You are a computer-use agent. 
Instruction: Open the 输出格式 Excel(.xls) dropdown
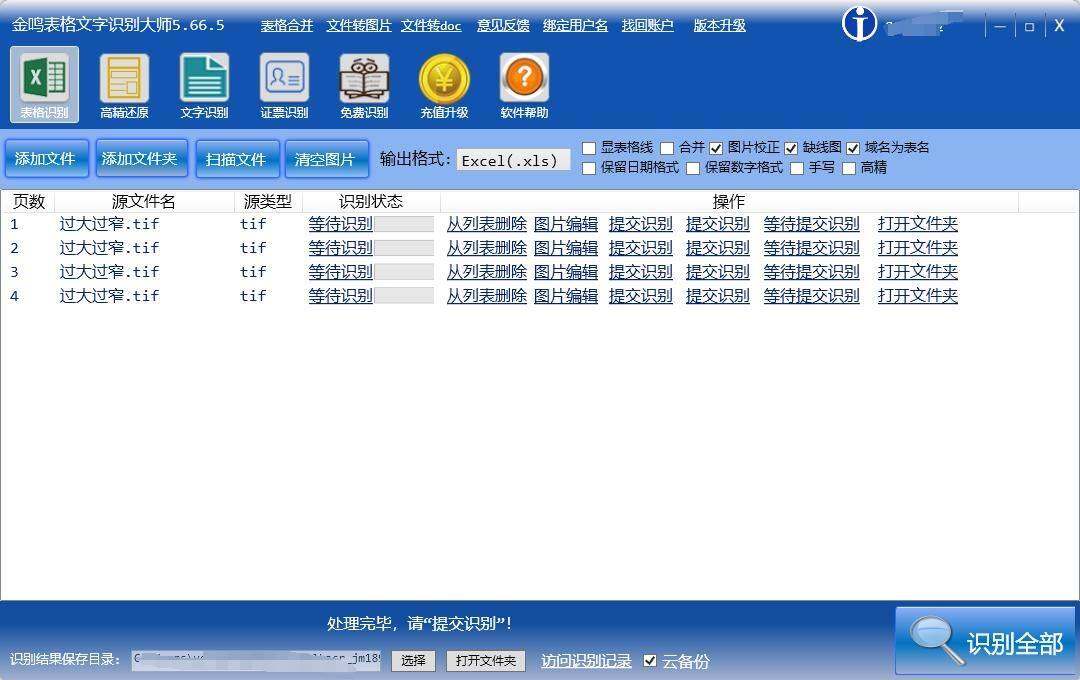point(513,161)
